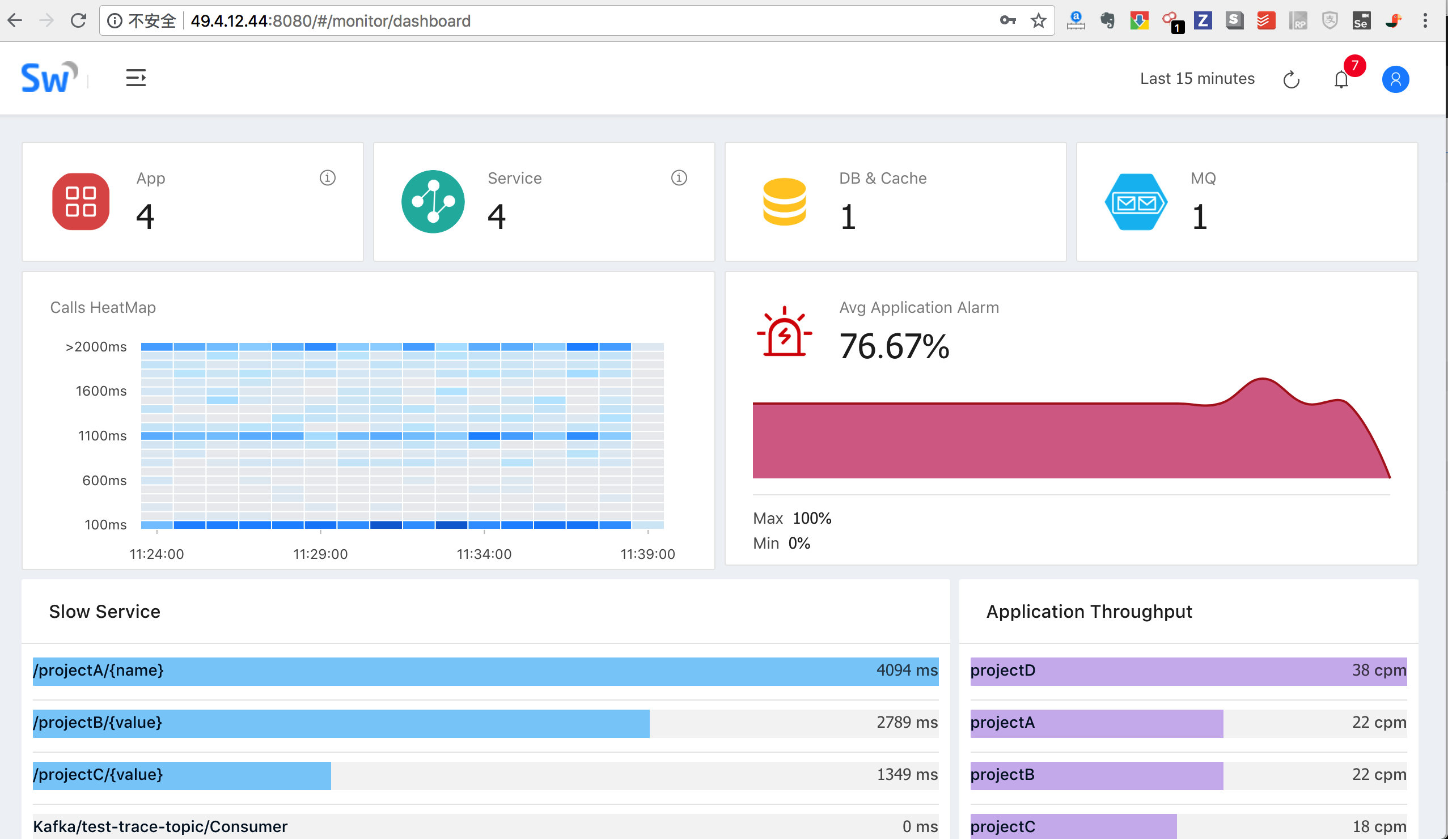
Task: Open the Last 15 minutes time selector
Action: tap(1197, 79)
